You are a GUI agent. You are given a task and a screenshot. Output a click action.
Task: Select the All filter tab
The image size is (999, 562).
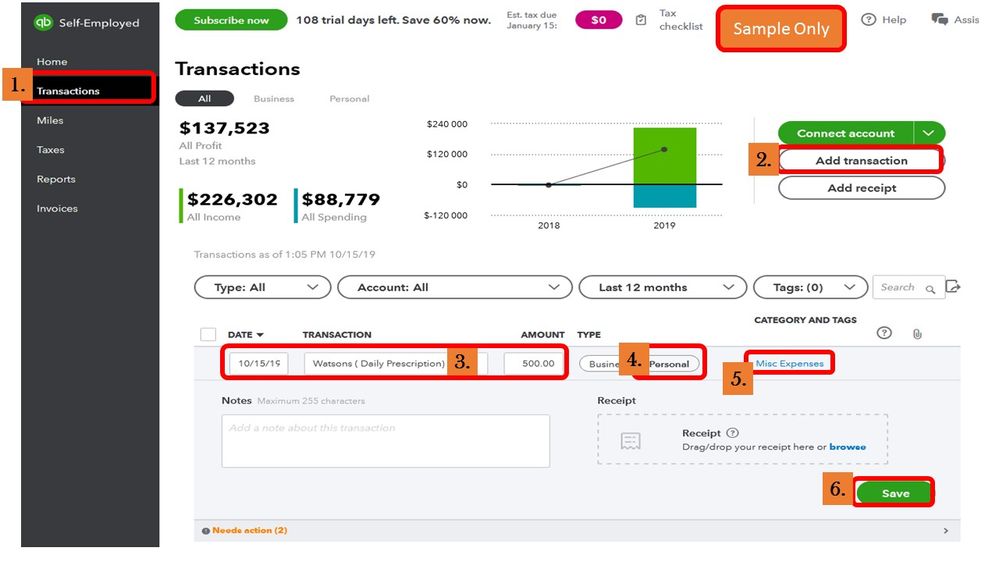click(205, 99)
